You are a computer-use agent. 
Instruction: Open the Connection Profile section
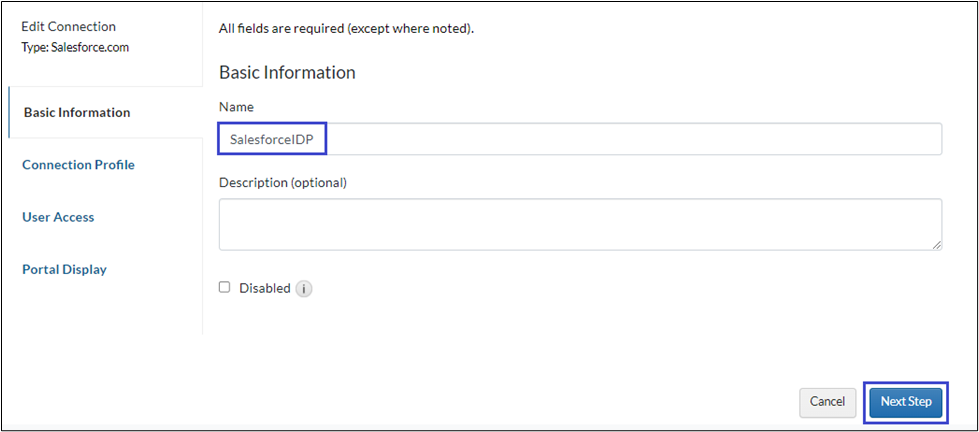78,164
